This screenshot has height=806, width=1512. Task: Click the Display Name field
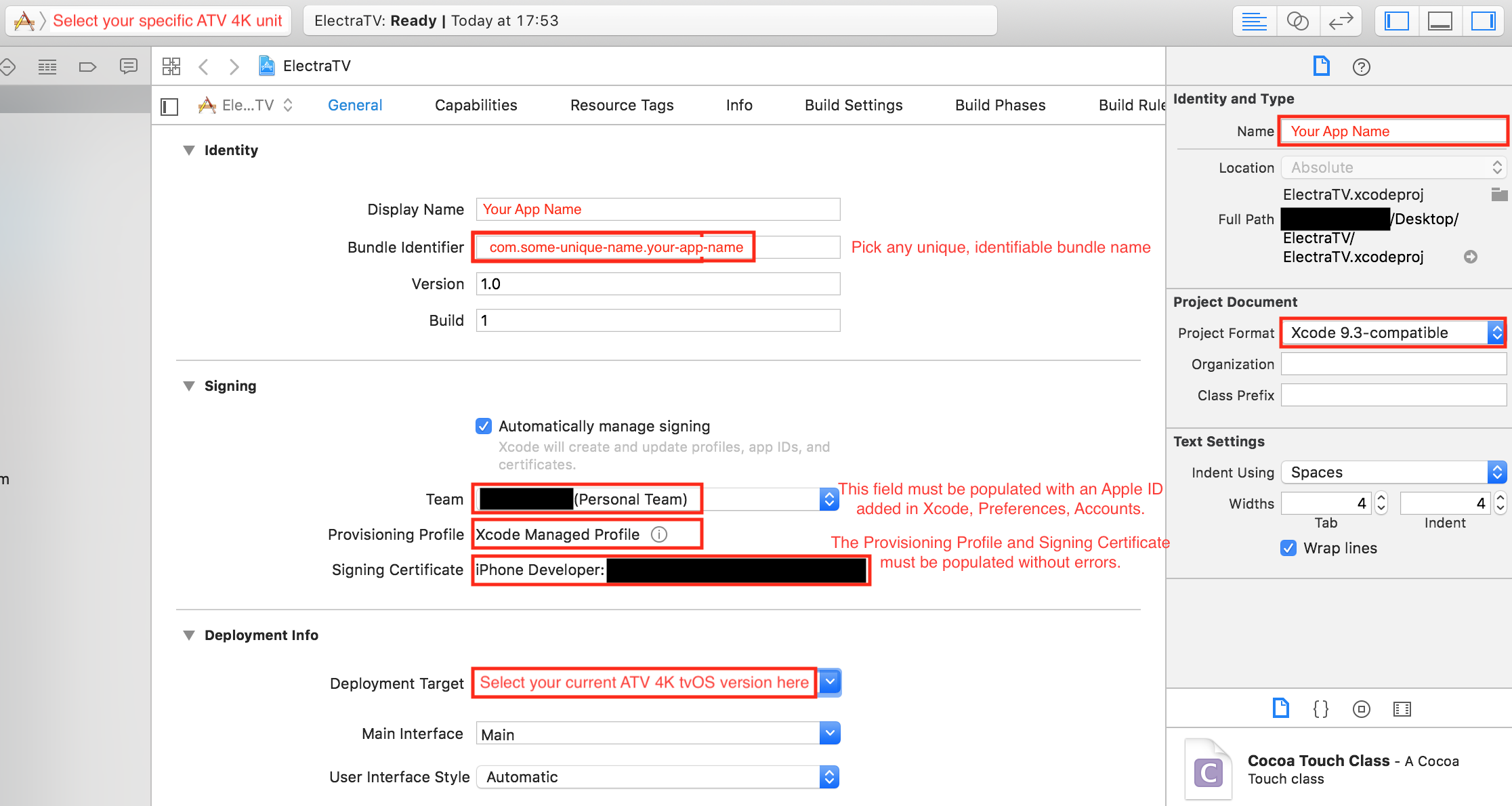point(658,209)
